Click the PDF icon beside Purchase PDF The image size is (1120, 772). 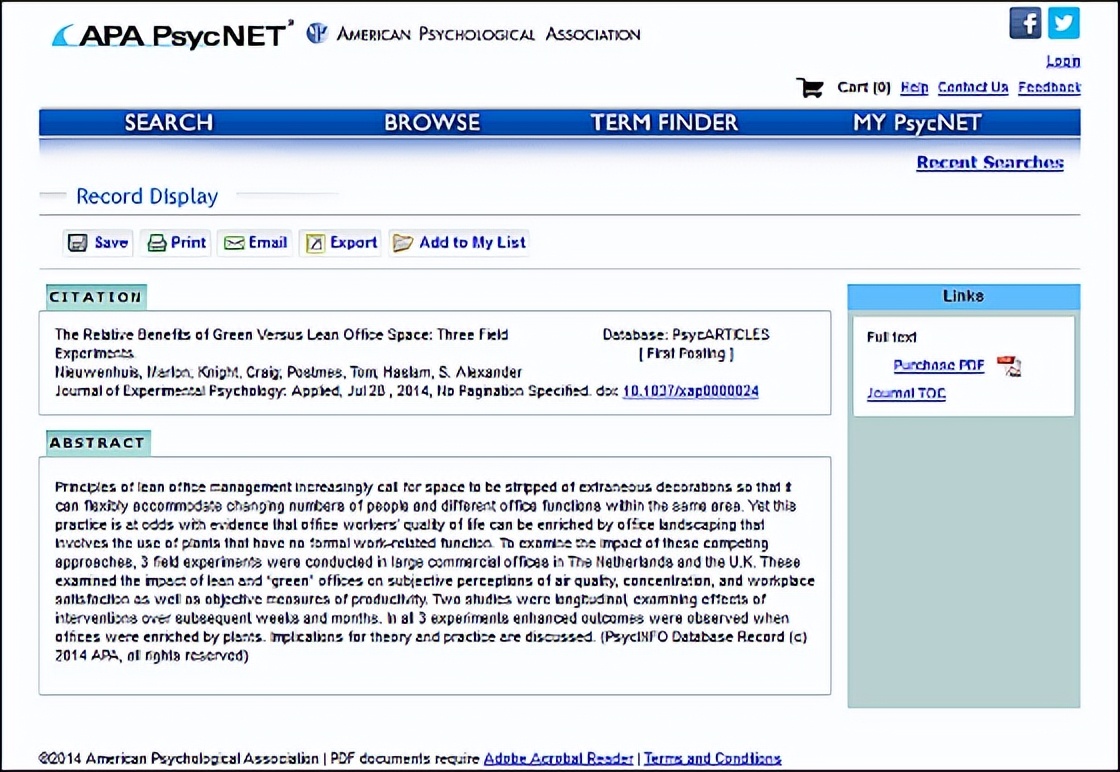(x=1009, y=366)
